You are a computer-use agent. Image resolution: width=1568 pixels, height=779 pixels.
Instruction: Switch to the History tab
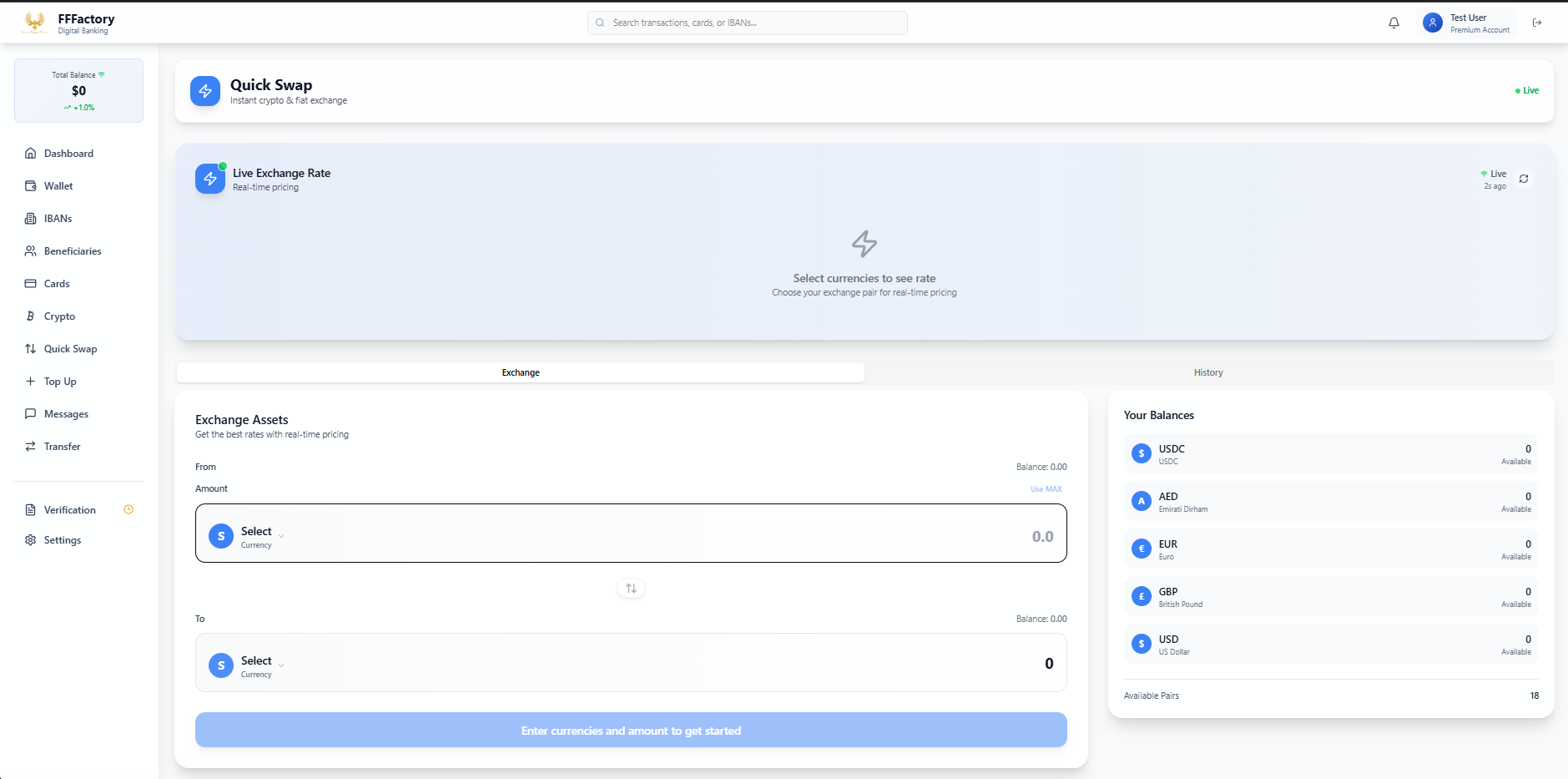coord(1208,372)
